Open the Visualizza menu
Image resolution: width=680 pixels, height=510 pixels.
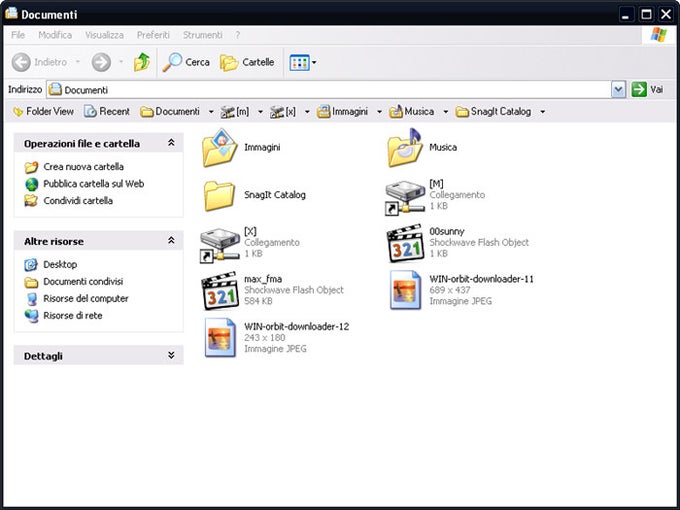click(x=104, y=35)
